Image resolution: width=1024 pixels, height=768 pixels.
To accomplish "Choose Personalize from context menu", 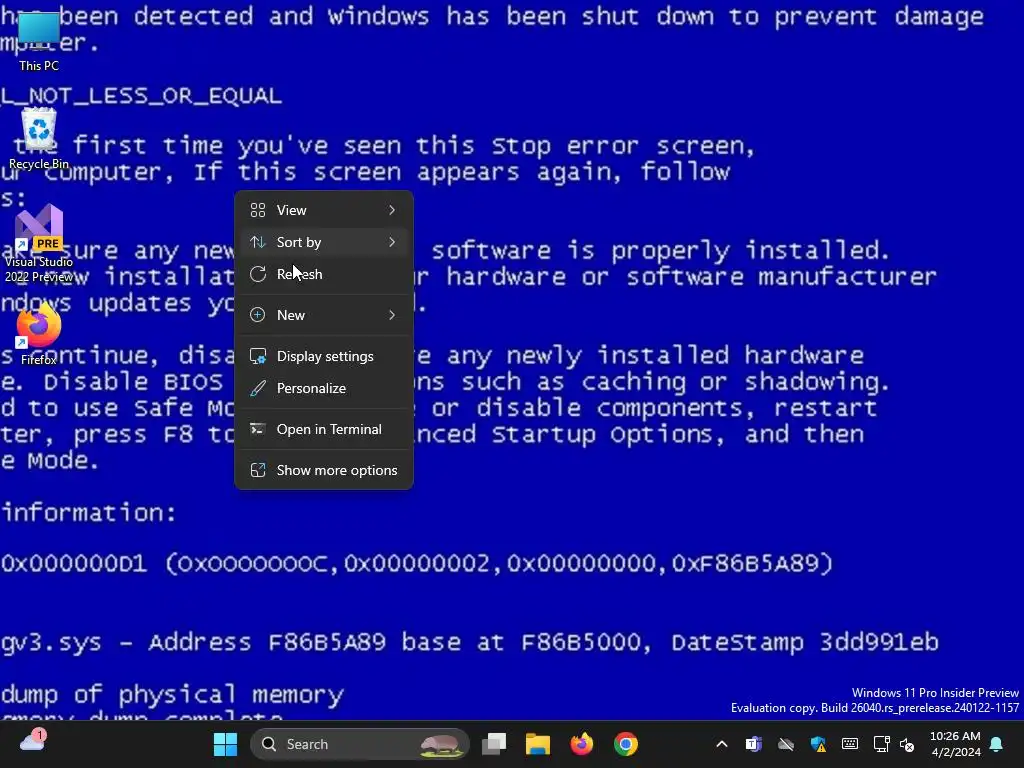I will (324, 388).
